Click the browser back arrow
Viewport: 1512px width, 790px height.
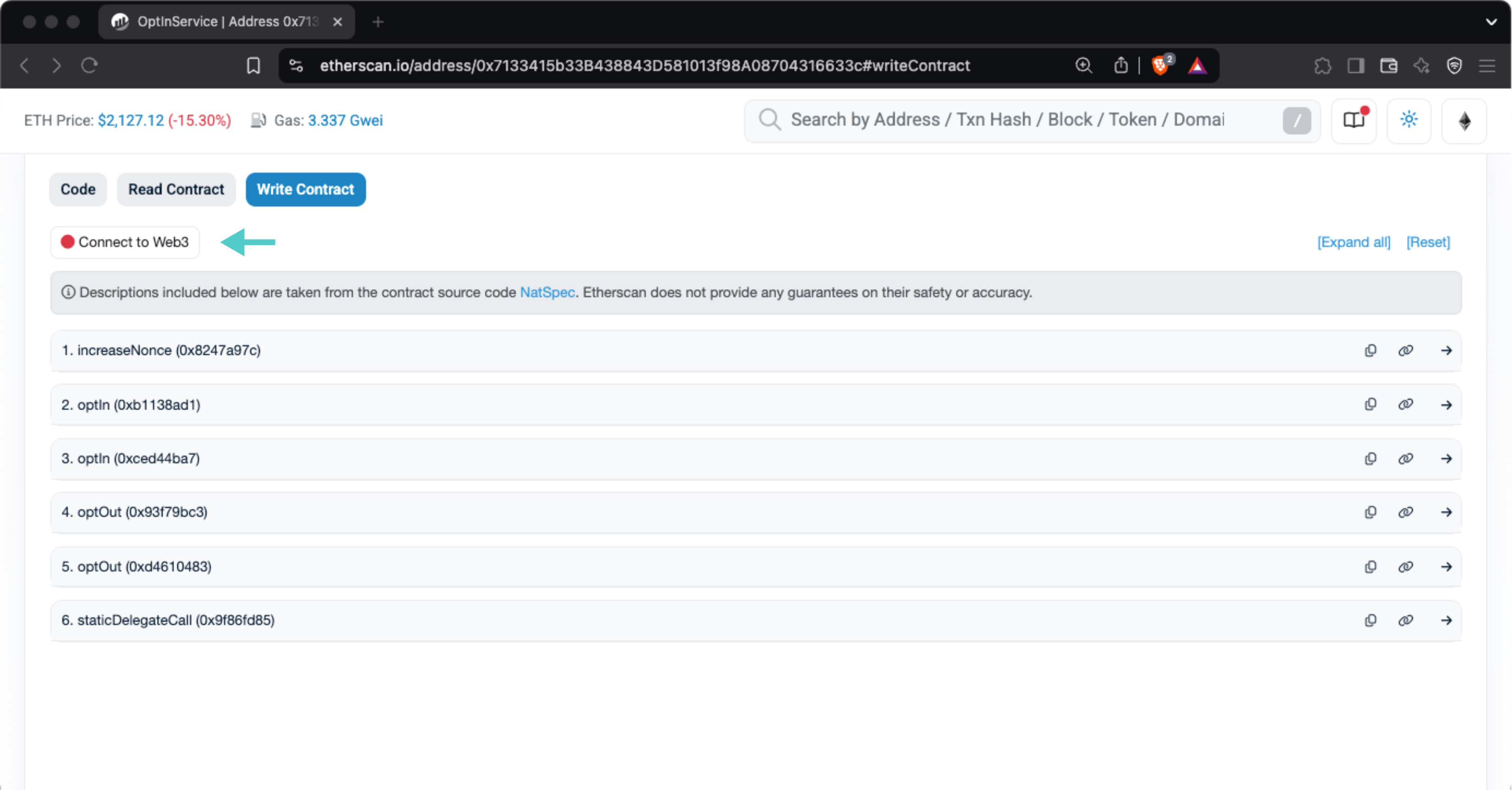[x=24, y=65]
